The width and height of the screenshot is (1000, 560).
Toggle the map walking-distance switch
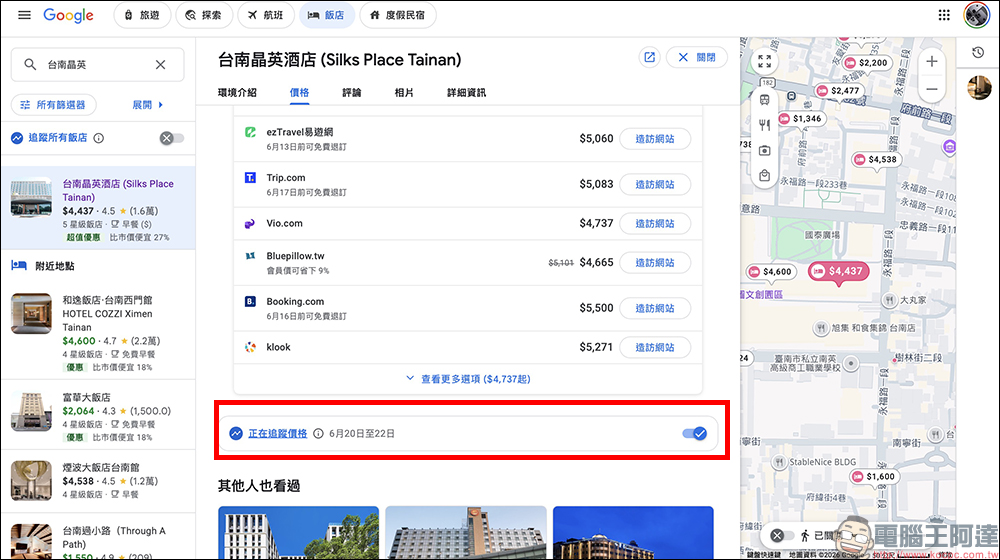[x=783, y=536]
